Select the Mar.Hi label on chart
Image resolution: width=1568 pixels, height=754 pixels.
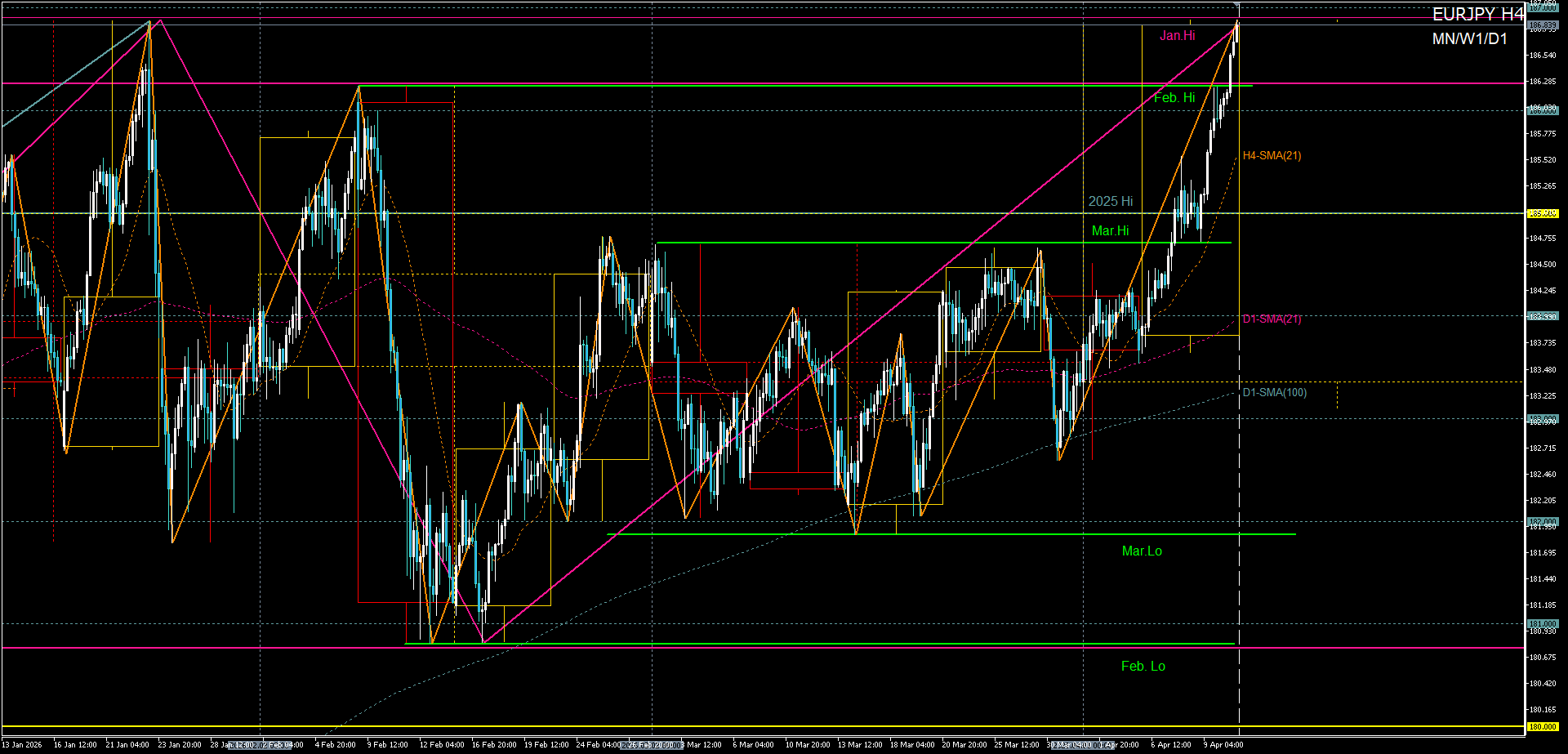[x=1110, y=231]
